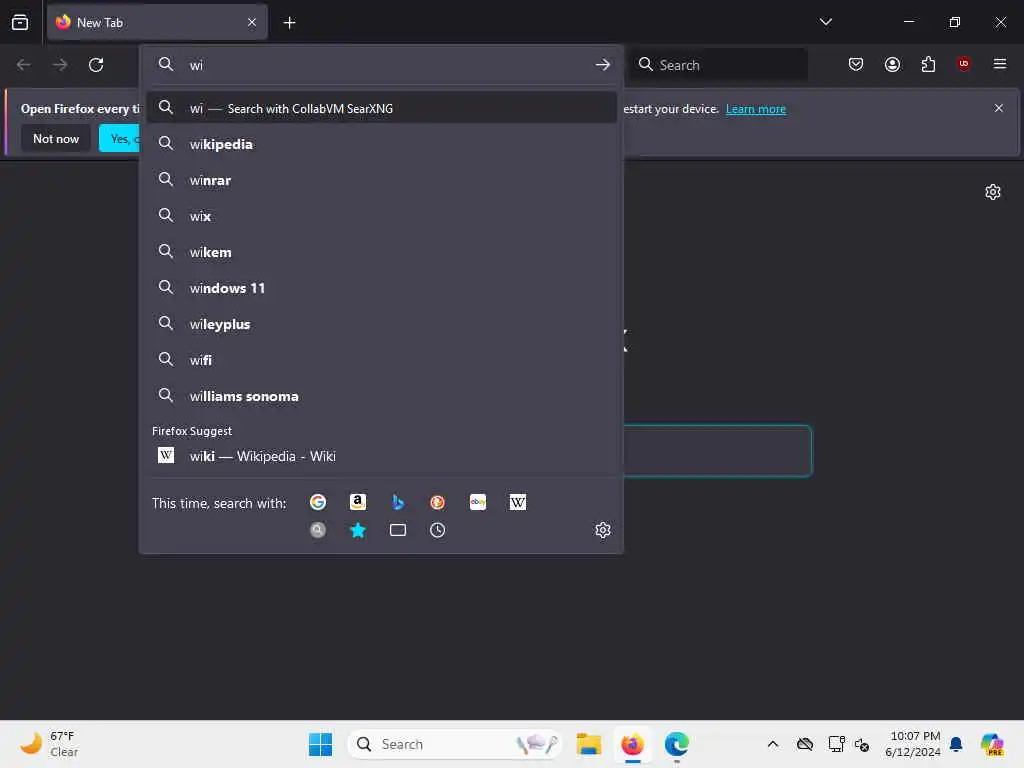This screenshot has width=1024, height=768.
Task: Search this time with Wikipedia icon
Action: click(518, 502)
